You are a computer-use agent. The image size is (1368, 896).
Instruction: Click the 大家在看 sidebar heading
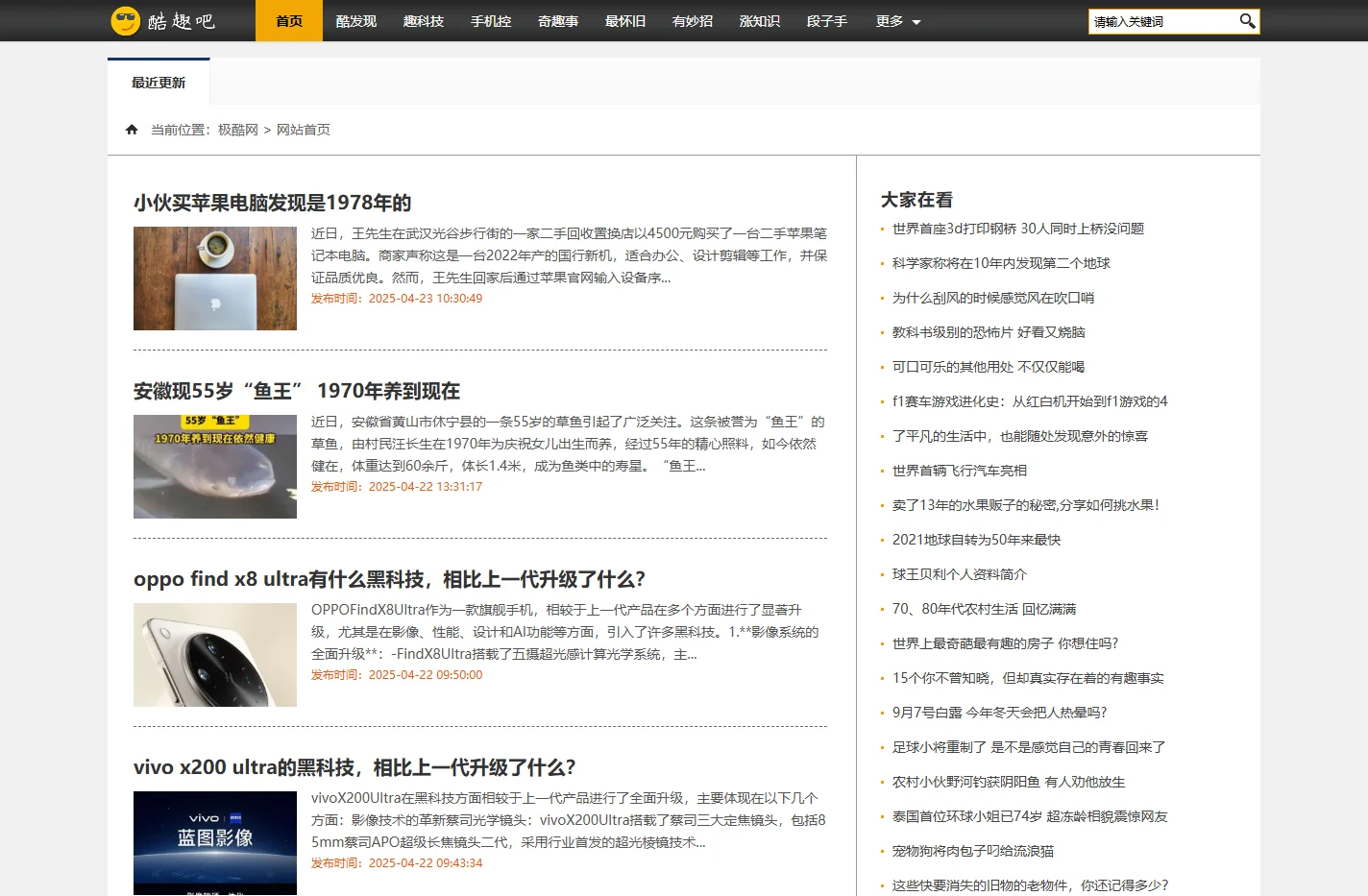(916, 200)
